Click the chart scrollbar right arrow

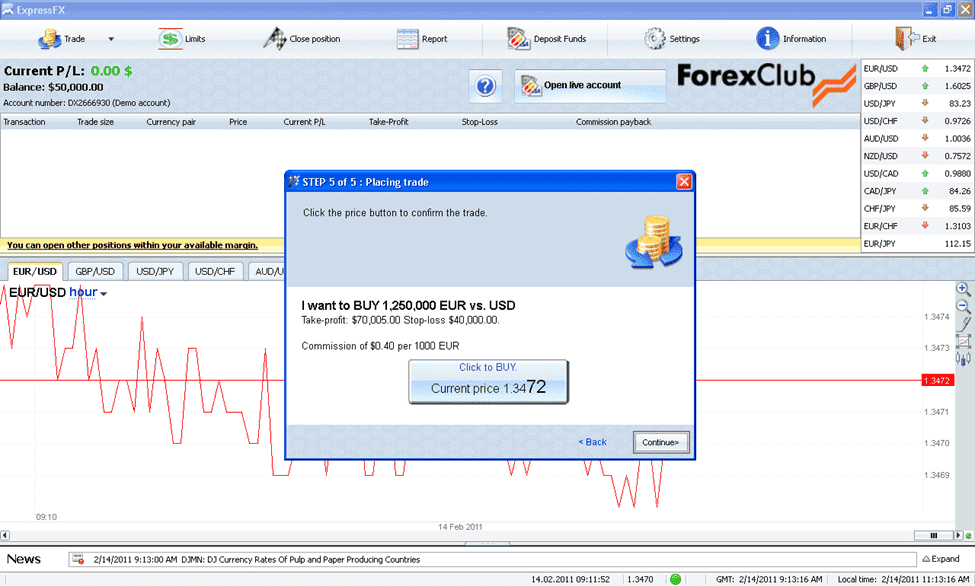958,535
